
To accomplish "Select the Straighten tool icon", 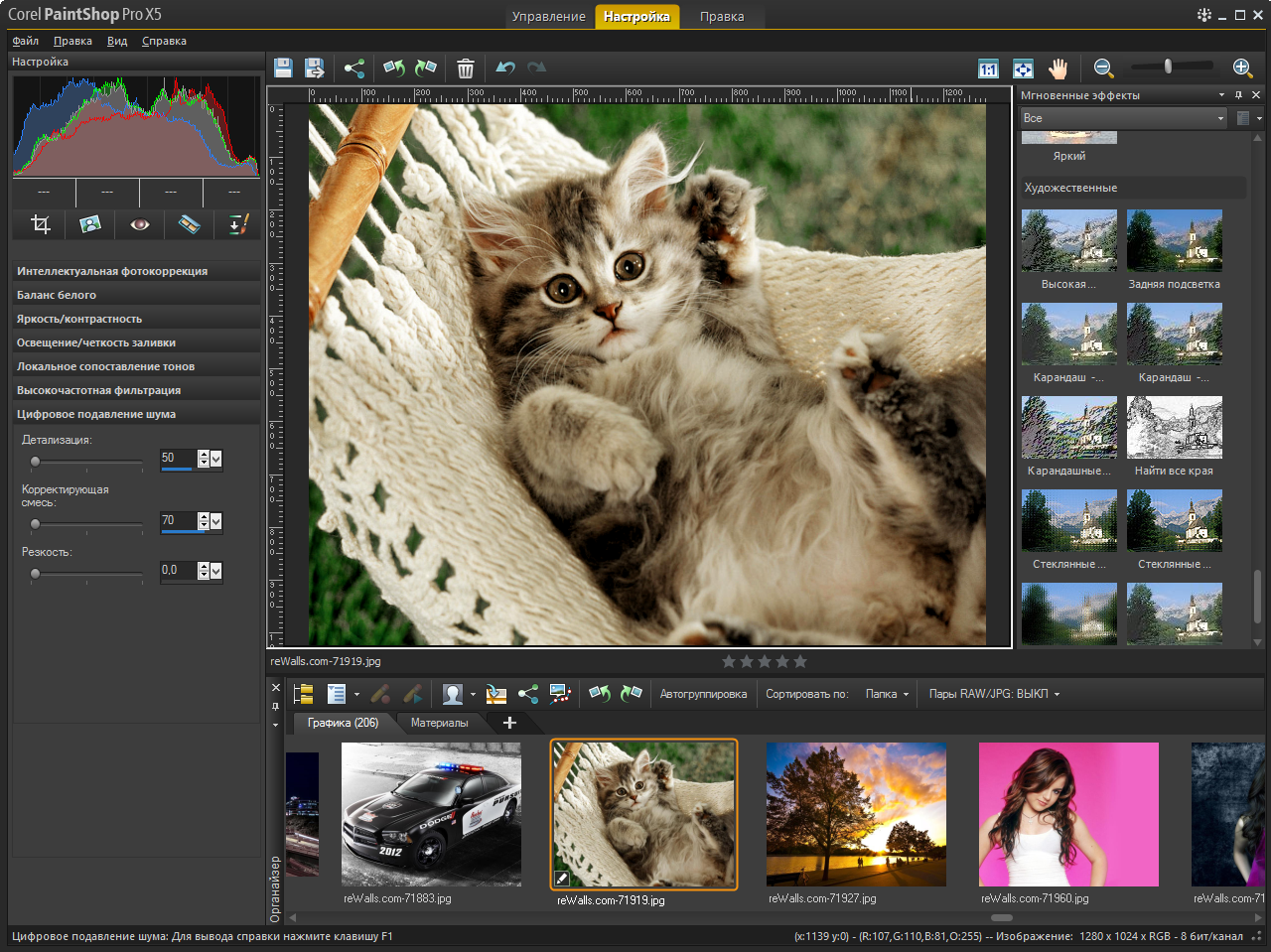I will click(90, 224).
